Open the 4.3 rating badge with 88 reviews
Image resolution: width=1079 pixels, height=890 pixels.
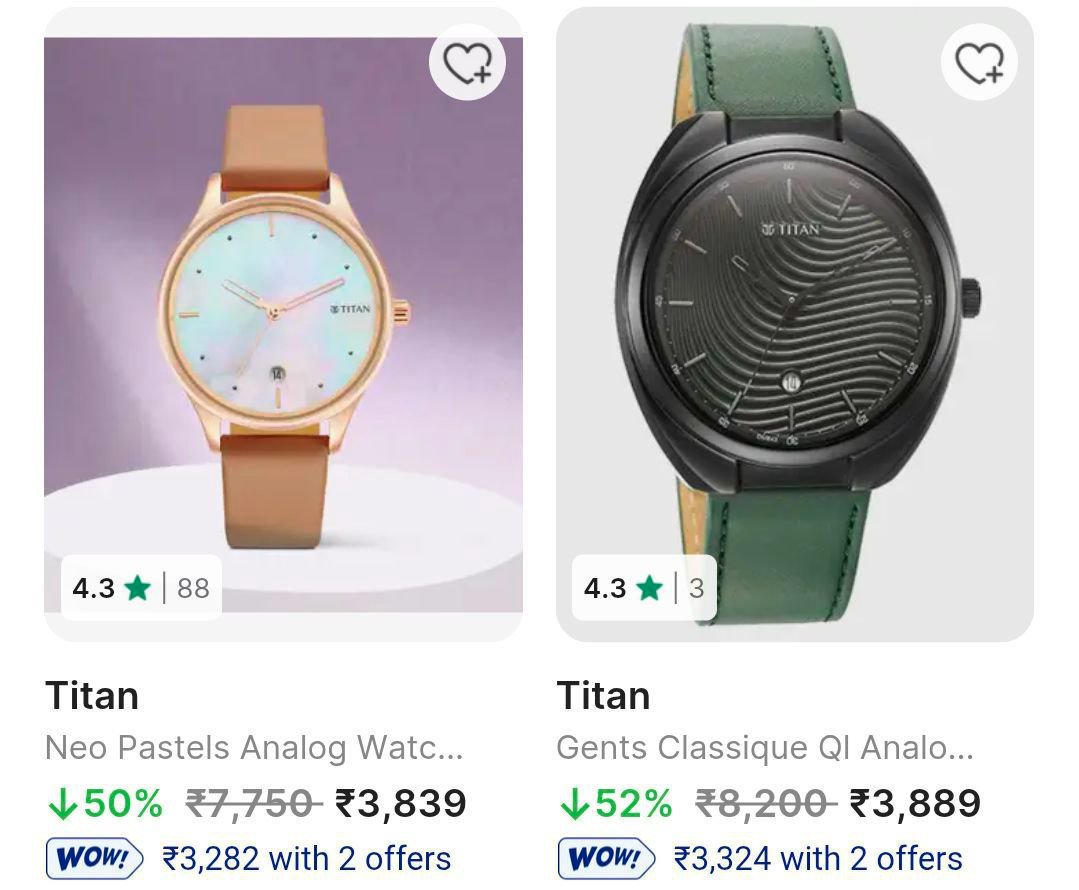[x=141, y=588]
